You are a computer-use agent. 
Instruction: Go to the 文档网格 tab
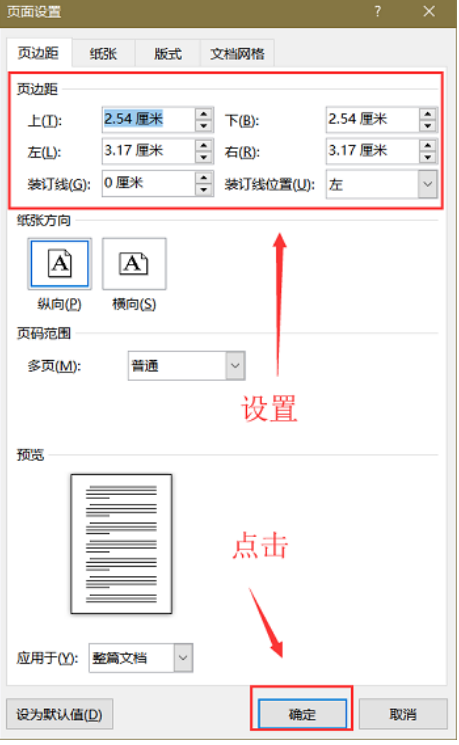[x=237, y=54]
